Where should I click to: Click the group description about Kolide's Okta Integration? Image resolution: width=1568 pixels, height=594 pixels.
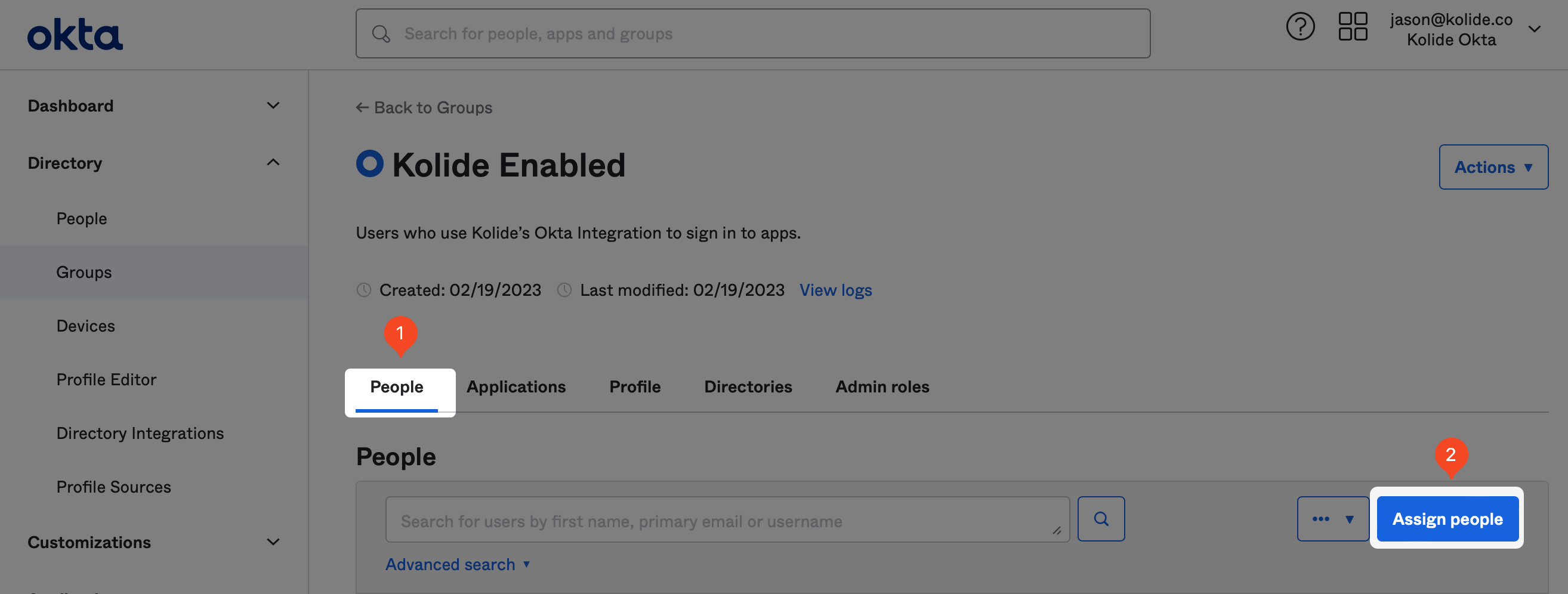tap(578, 233)
